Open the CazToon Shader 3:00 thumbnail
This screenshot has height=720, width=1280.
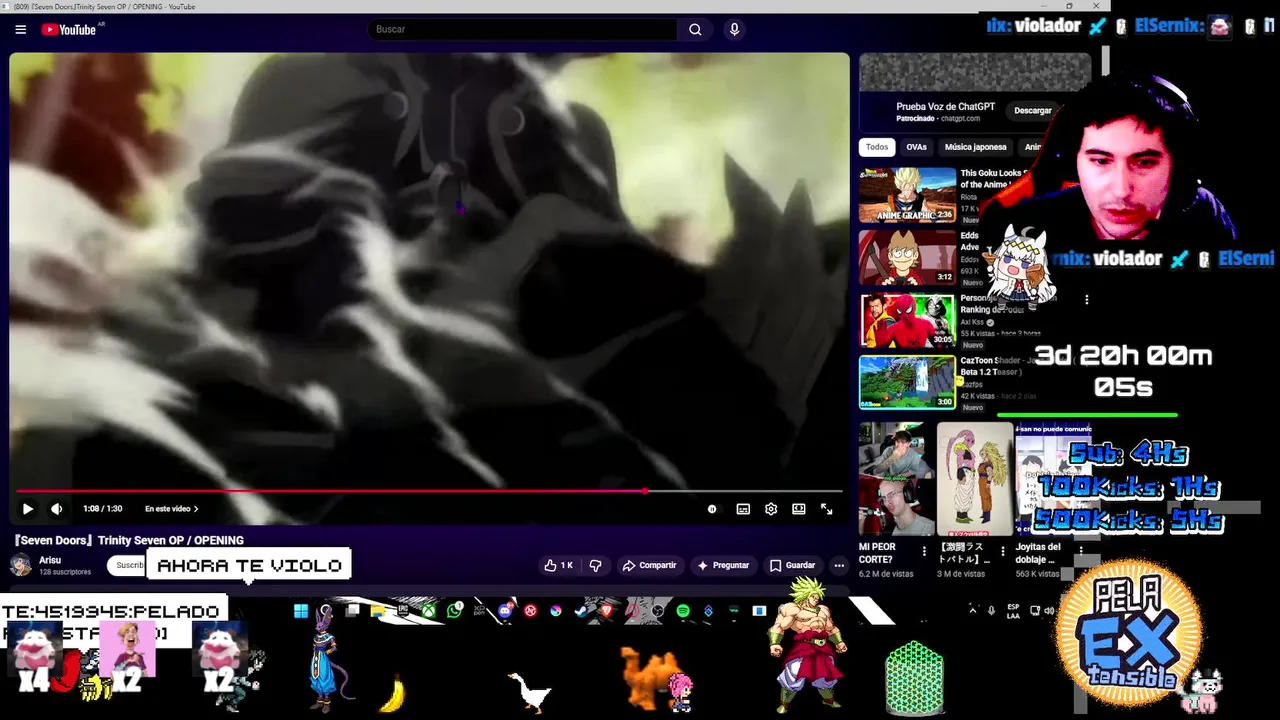[x=907, y=382]
